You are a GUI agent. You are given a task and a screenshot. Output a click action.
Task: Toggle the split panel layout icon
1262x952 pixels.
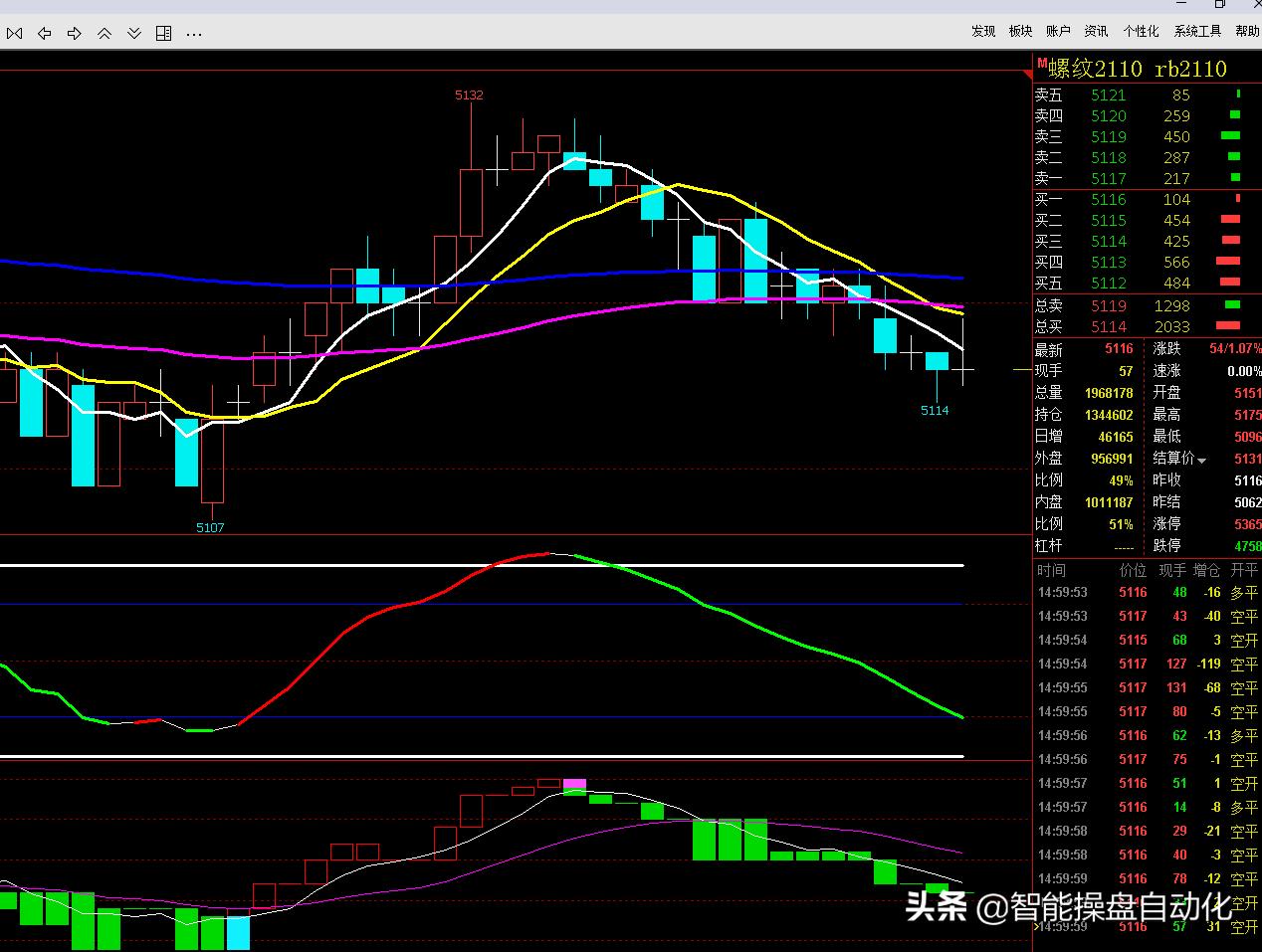click(x=164, y=34)
